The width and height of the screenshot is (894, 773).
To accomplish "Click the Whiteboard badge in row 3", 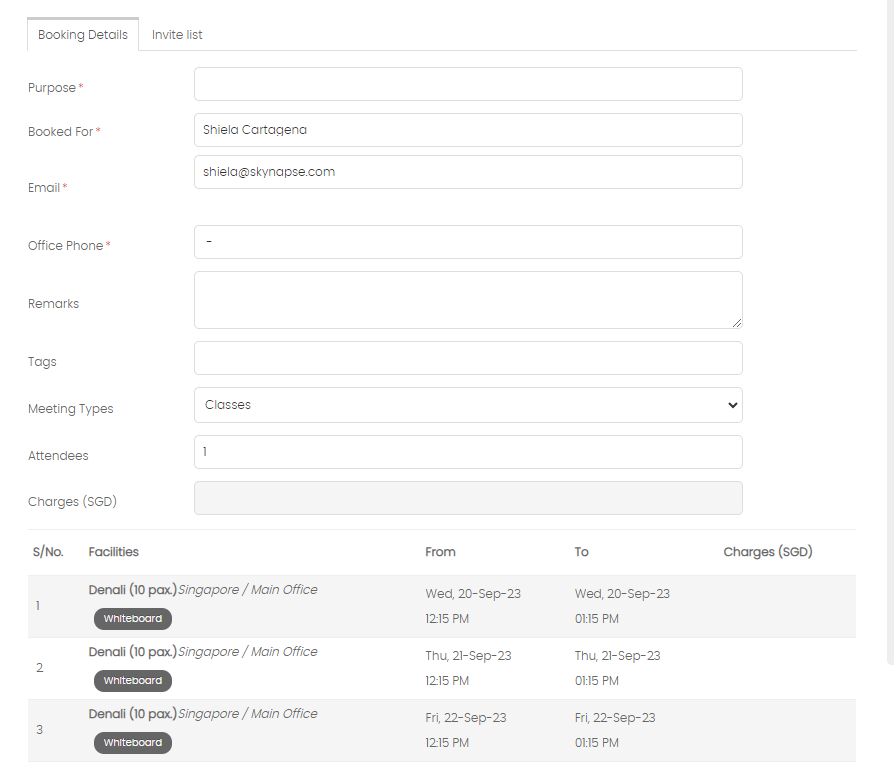I will pyautogui.click(x=133, y=743).
